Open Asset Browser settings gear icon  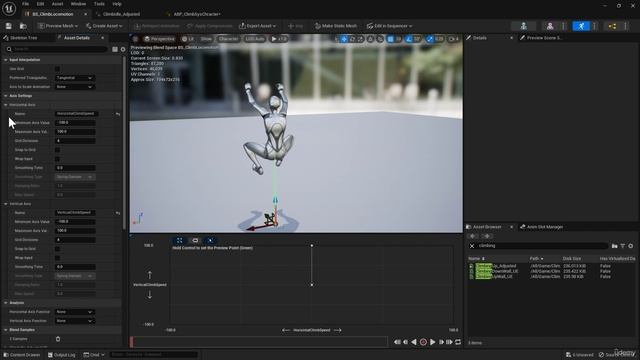(631, 246)
